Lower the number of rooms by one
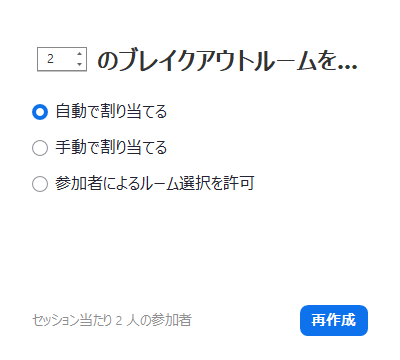 point(79,64)
